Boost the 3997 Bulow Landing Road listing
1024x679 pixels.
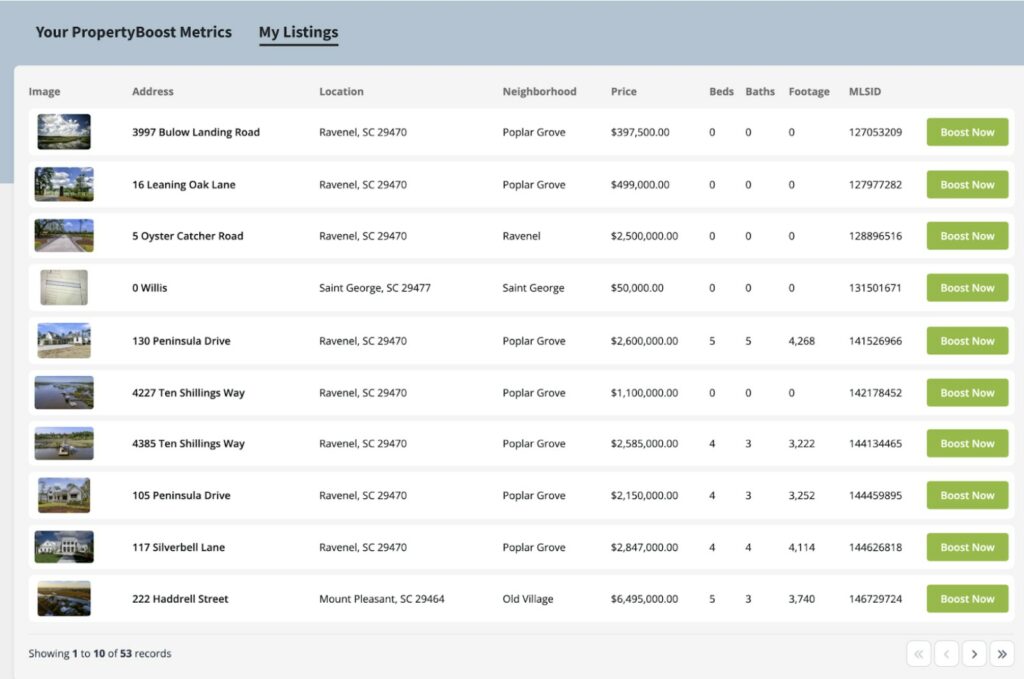tap(967, 132)
